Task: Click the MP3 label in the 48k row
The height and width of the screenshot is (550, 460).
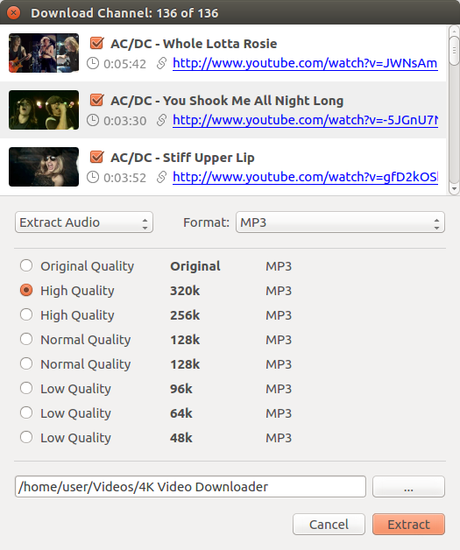Action: tap(279, 438)
